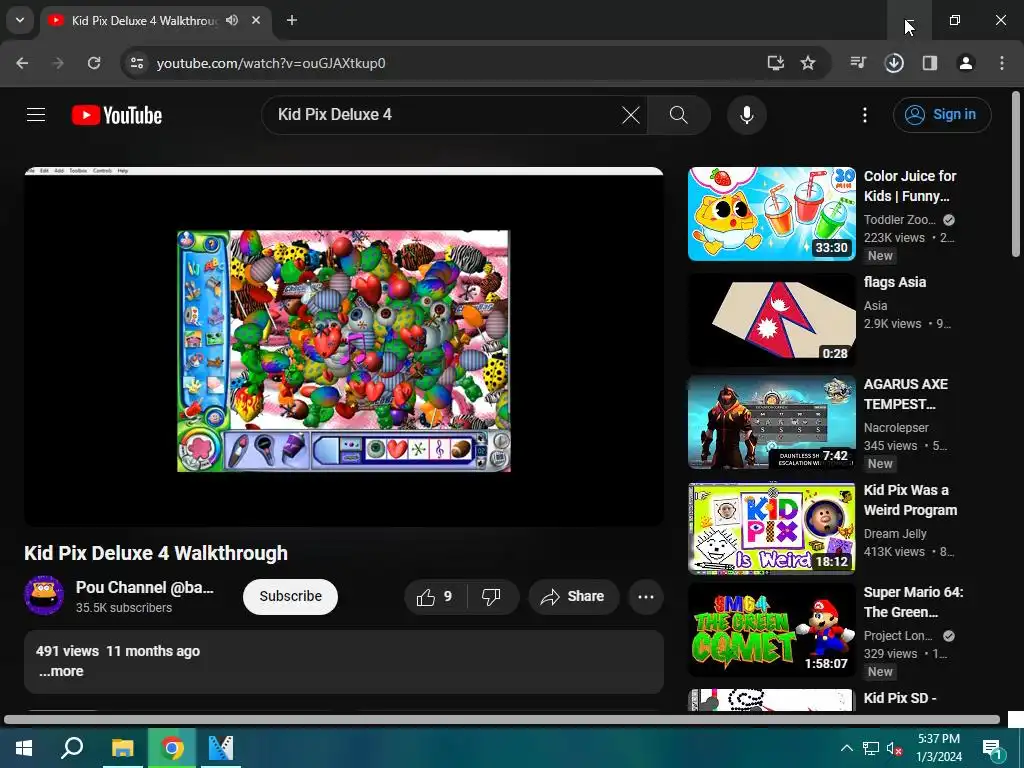Open the Kid Pix SD video title

click(x=900, y=697)
